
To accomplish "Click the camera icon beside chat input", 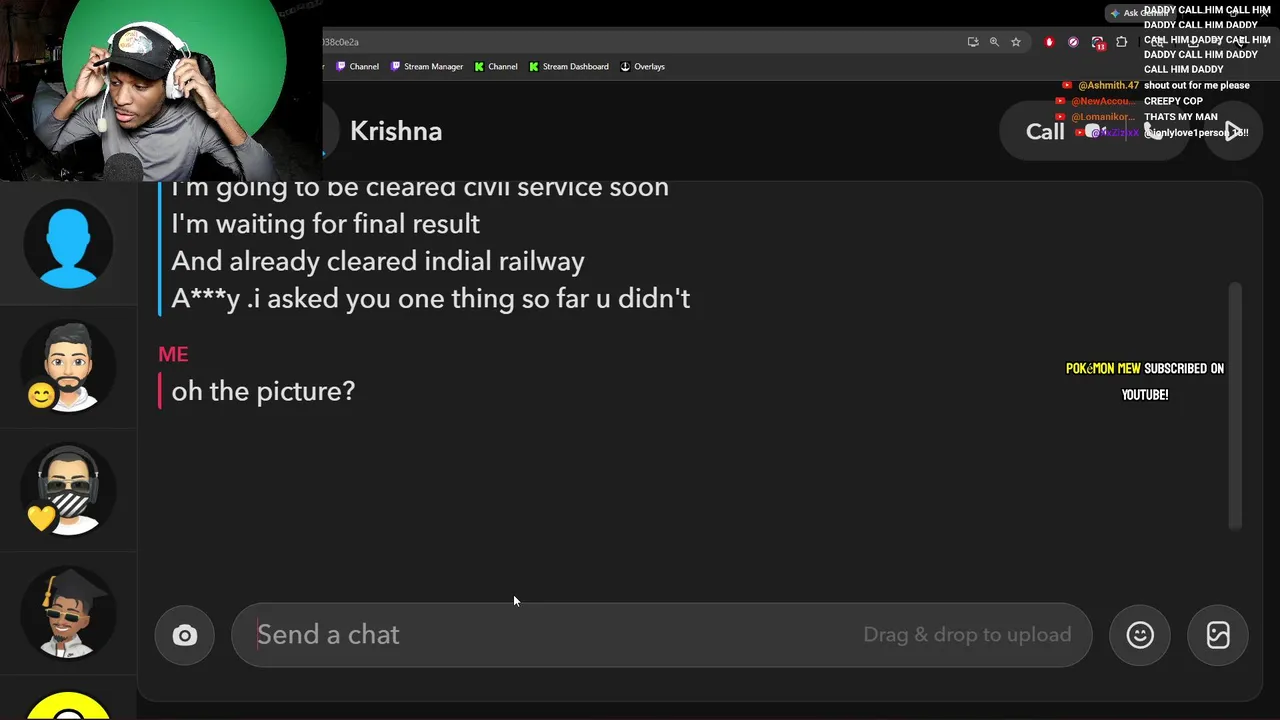I will coord(185,635).
